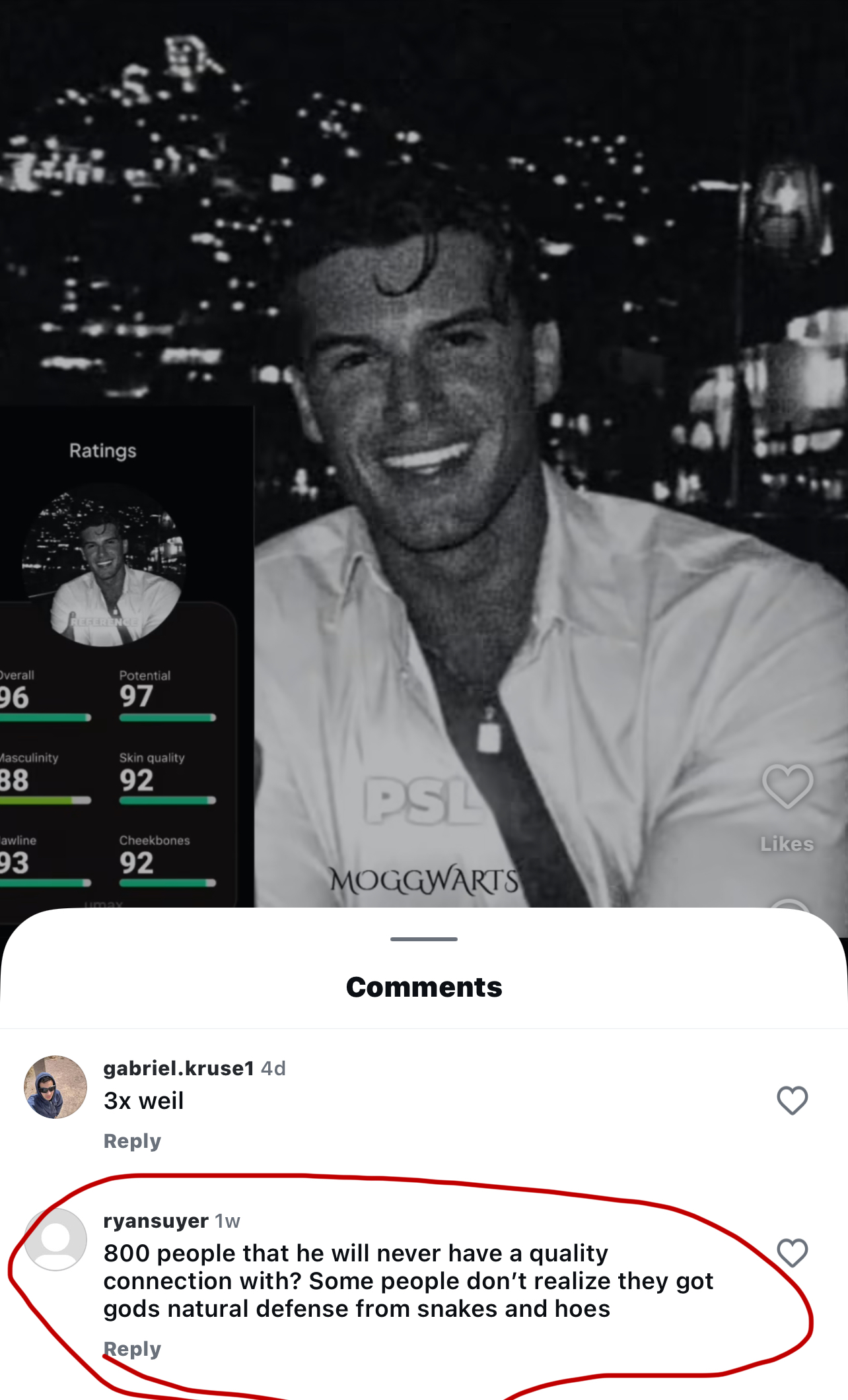Open gabriel.kruse1's profile picture
This screenshot has width=848, height=1400.
(55, 1086)
